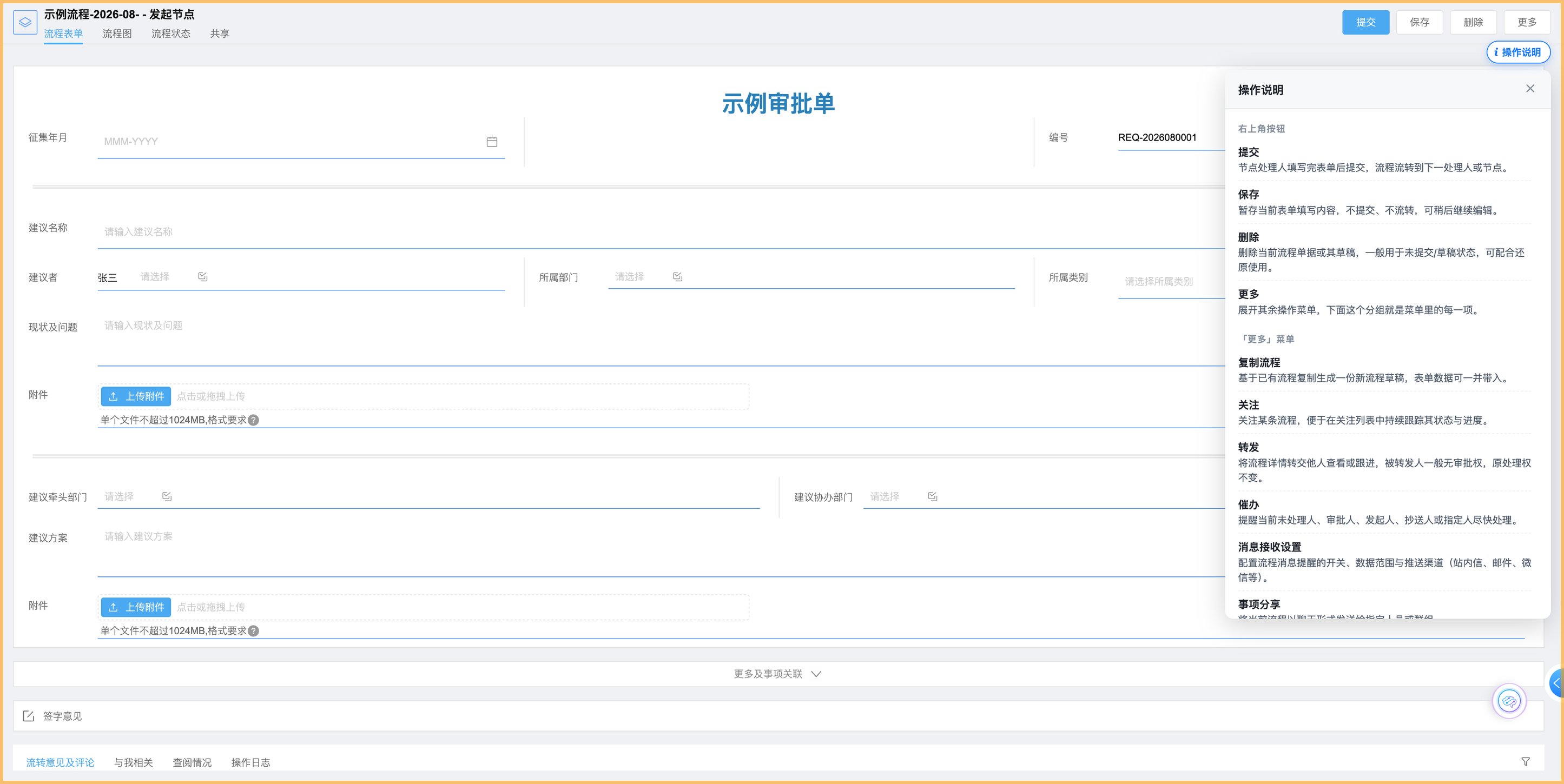Click the selector icon in 建议协办部门 field
1564x784 pixels.
pos(933,496)
